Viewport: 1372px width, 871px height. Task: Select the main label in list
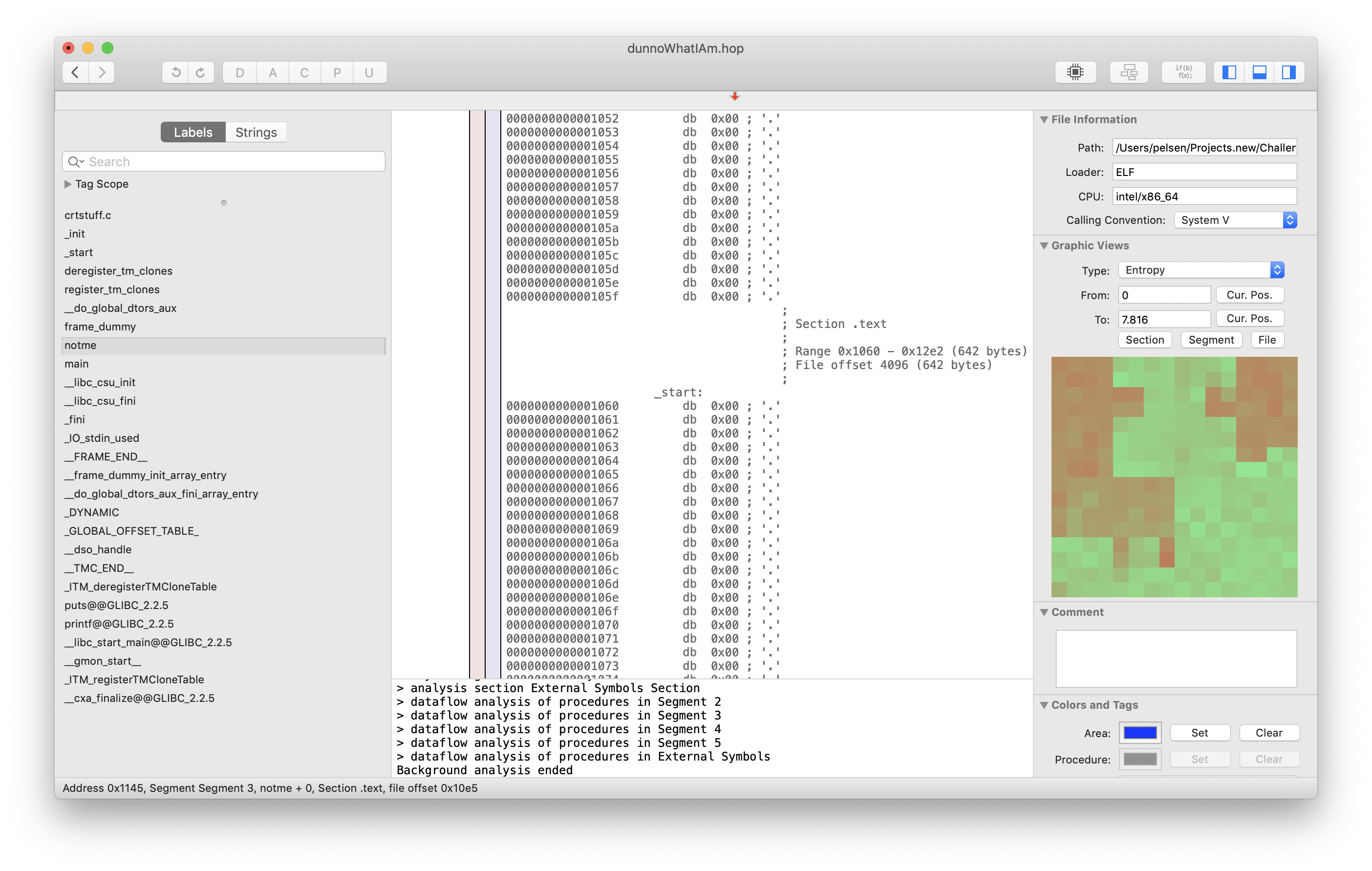76,364
